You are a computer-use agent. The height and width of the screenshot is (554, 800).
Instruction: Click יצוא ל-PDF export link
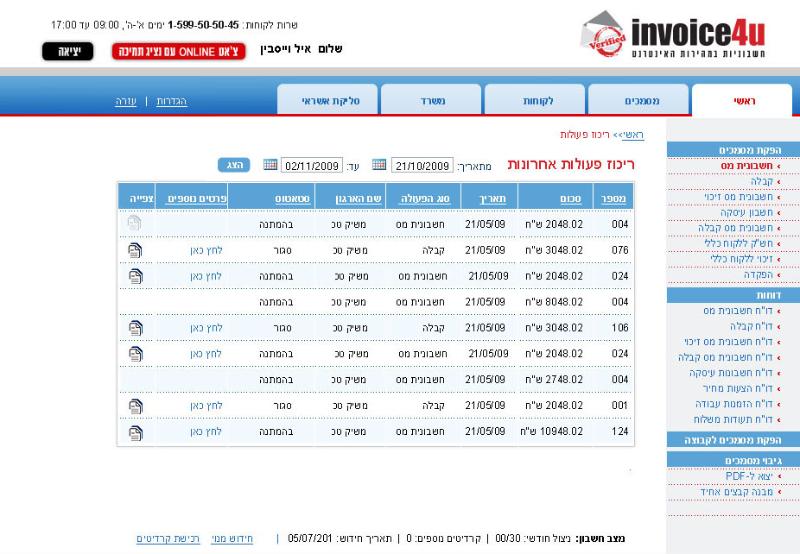click(x=749, y=476)
